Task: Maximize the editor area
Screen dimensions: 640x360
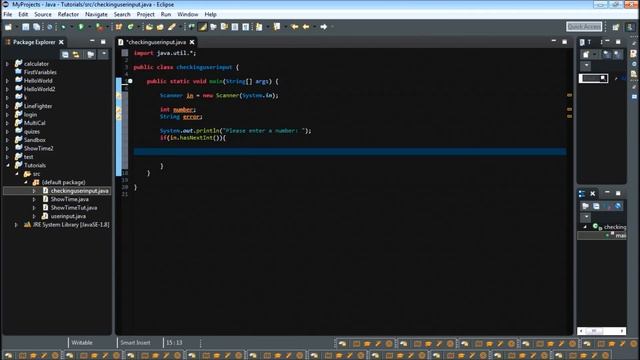Action: tap(564, 42)
